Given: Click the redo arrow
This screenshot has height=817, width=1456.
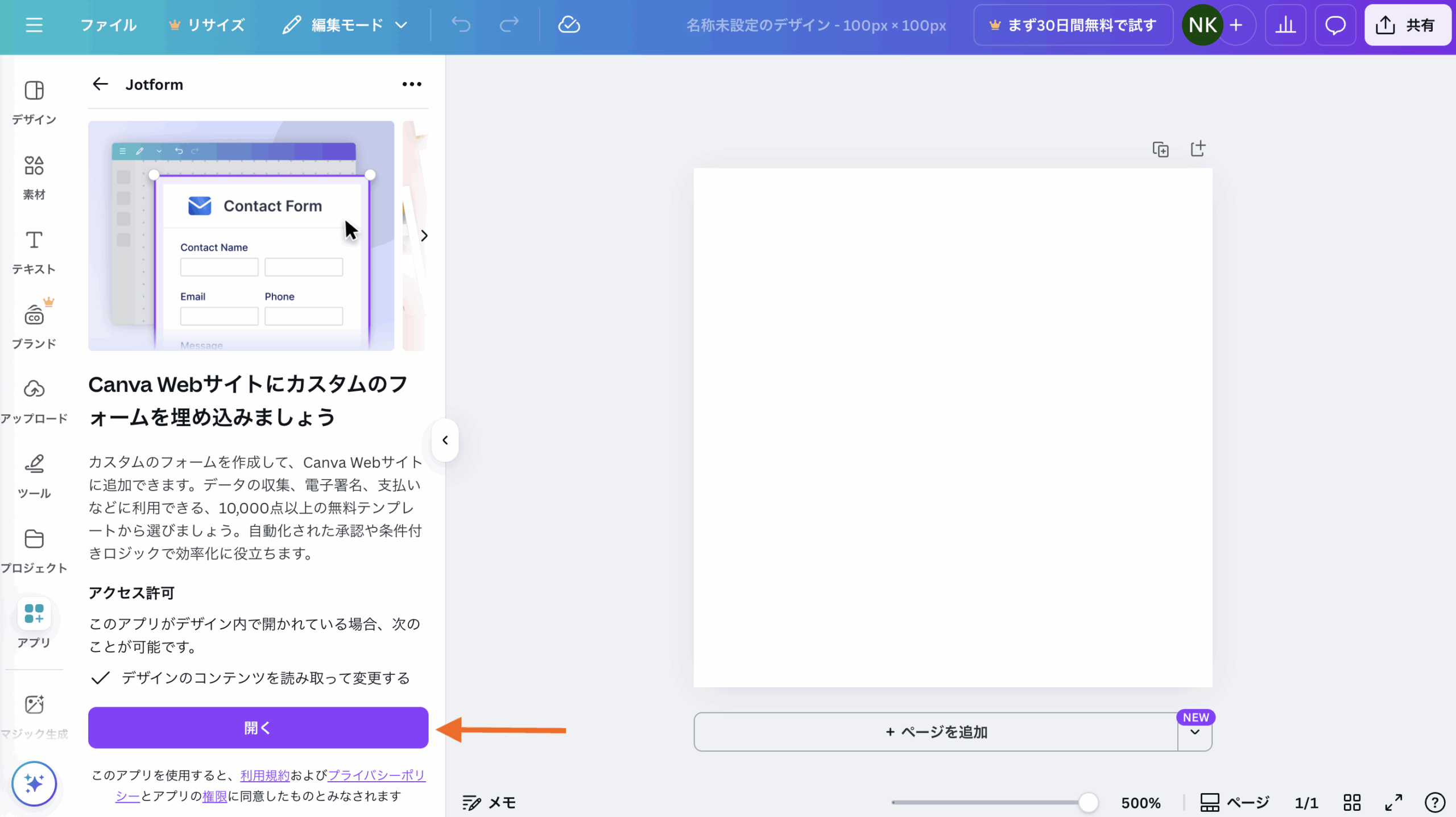Looking at the screenshot, I should tap(509, 24).
